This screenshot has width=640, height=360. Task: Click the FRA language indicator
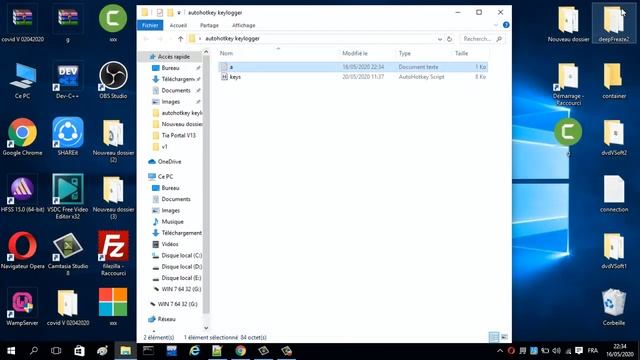point(593,351)
